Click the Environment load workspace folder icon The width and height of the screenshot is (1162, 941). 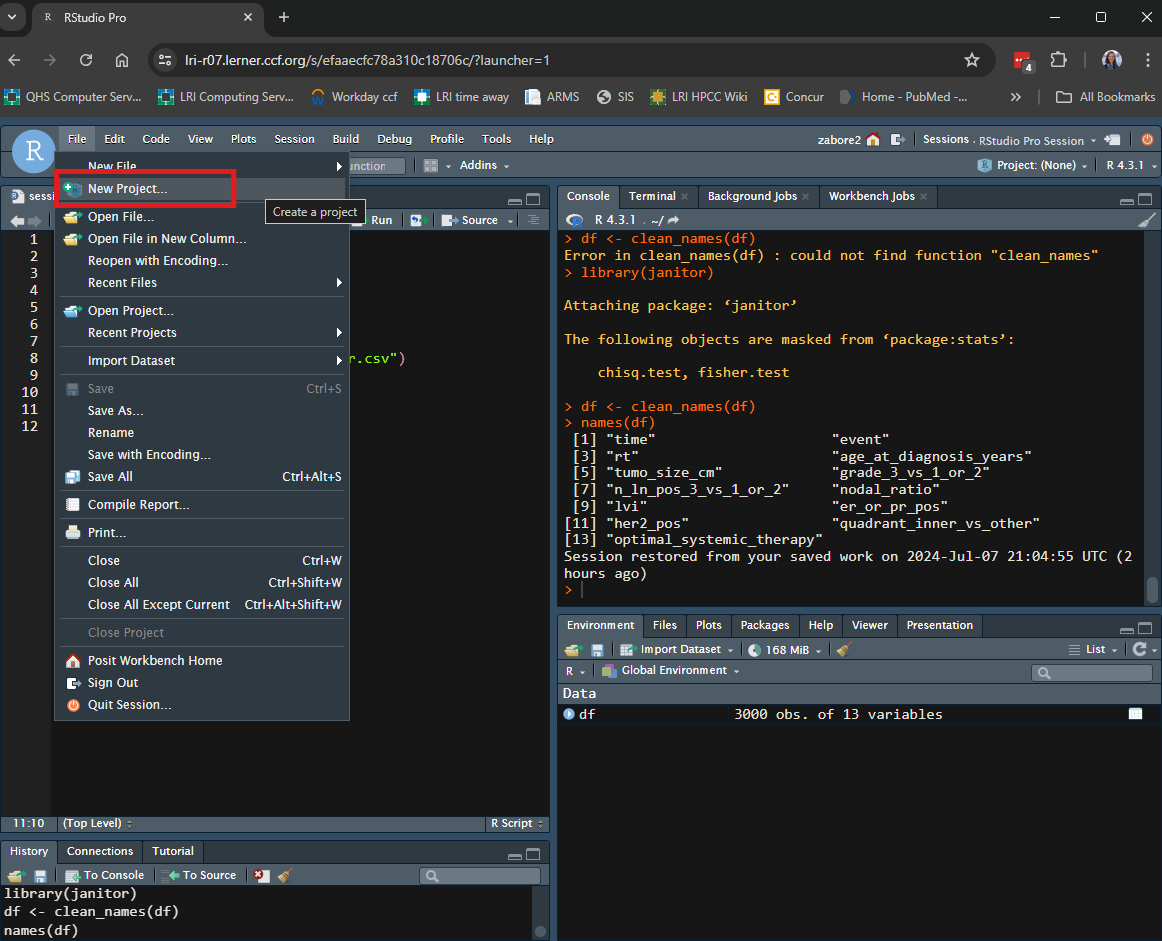(573, 650)
